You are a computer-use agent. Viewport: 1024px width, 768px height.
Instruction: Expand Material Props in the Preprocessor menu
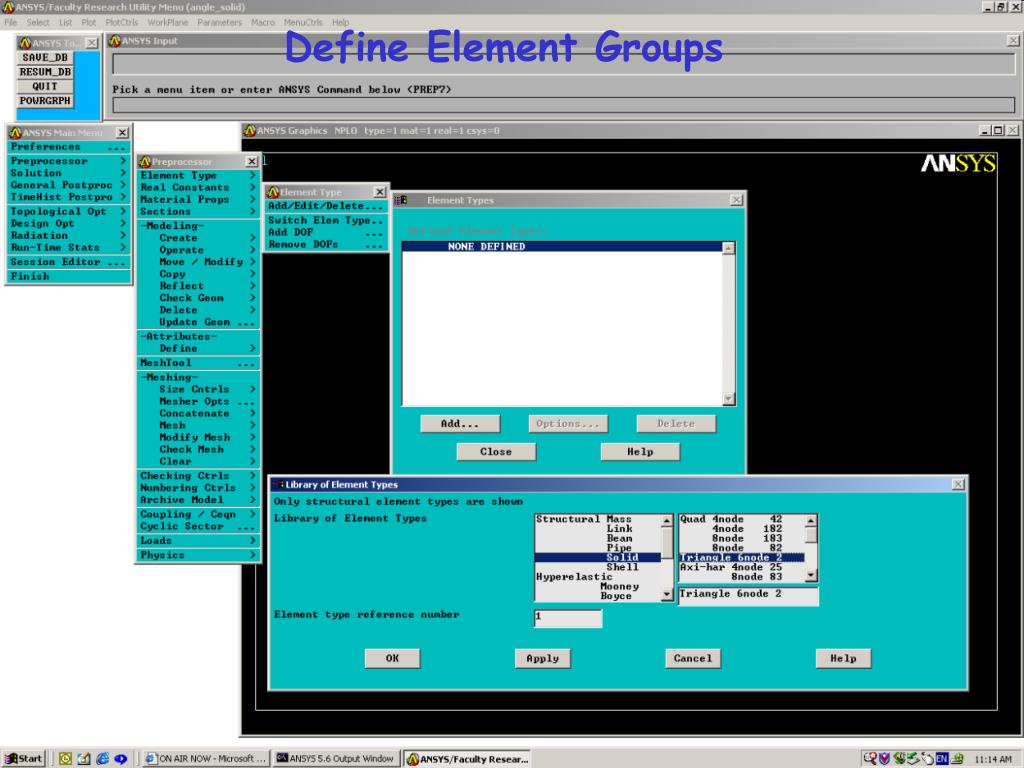[x=198, y=199]
